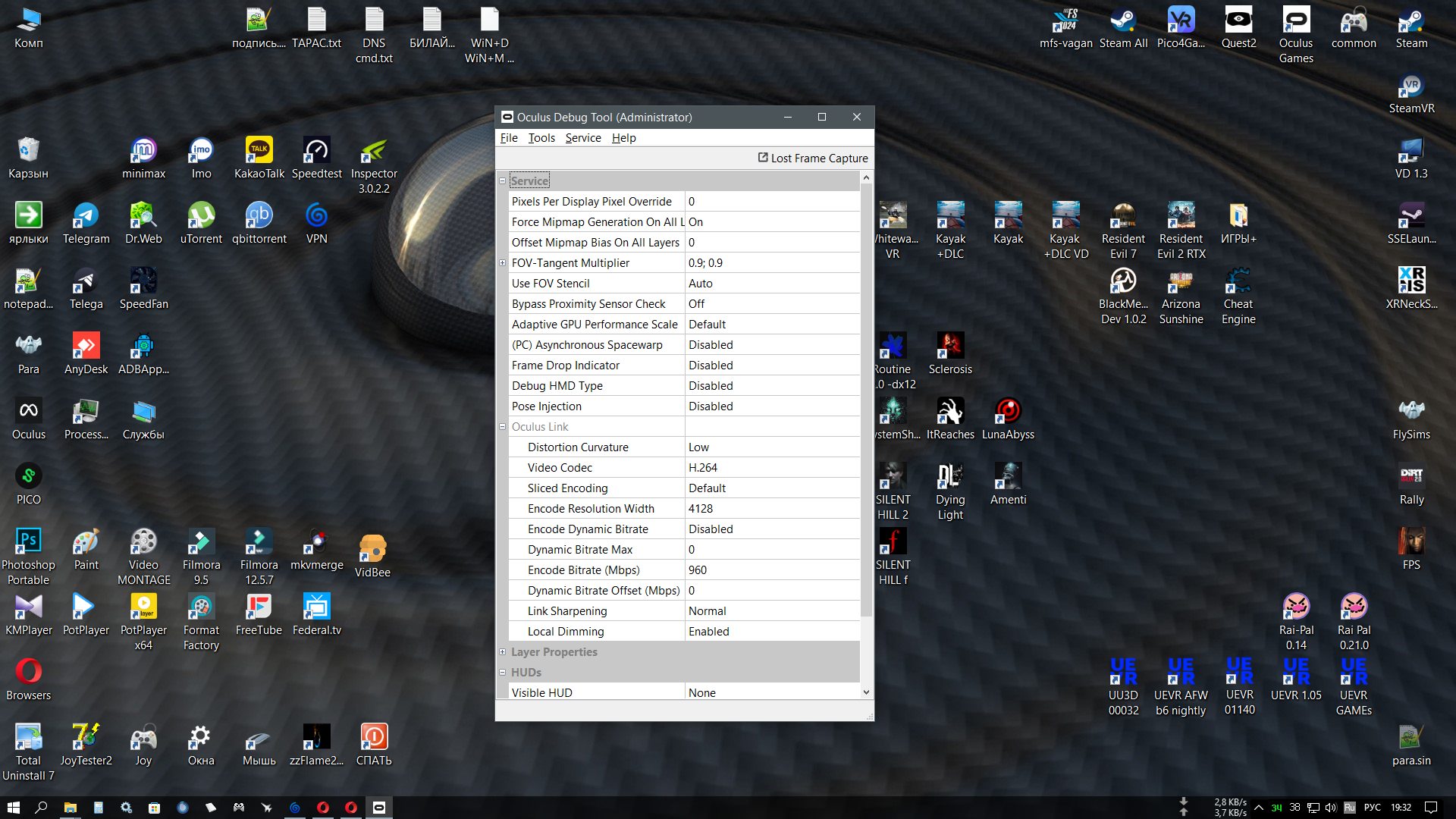Select the UEVR GAMEs desktop icon
The height and width of the screenshot is (819, 1456).
[1354, 687]
